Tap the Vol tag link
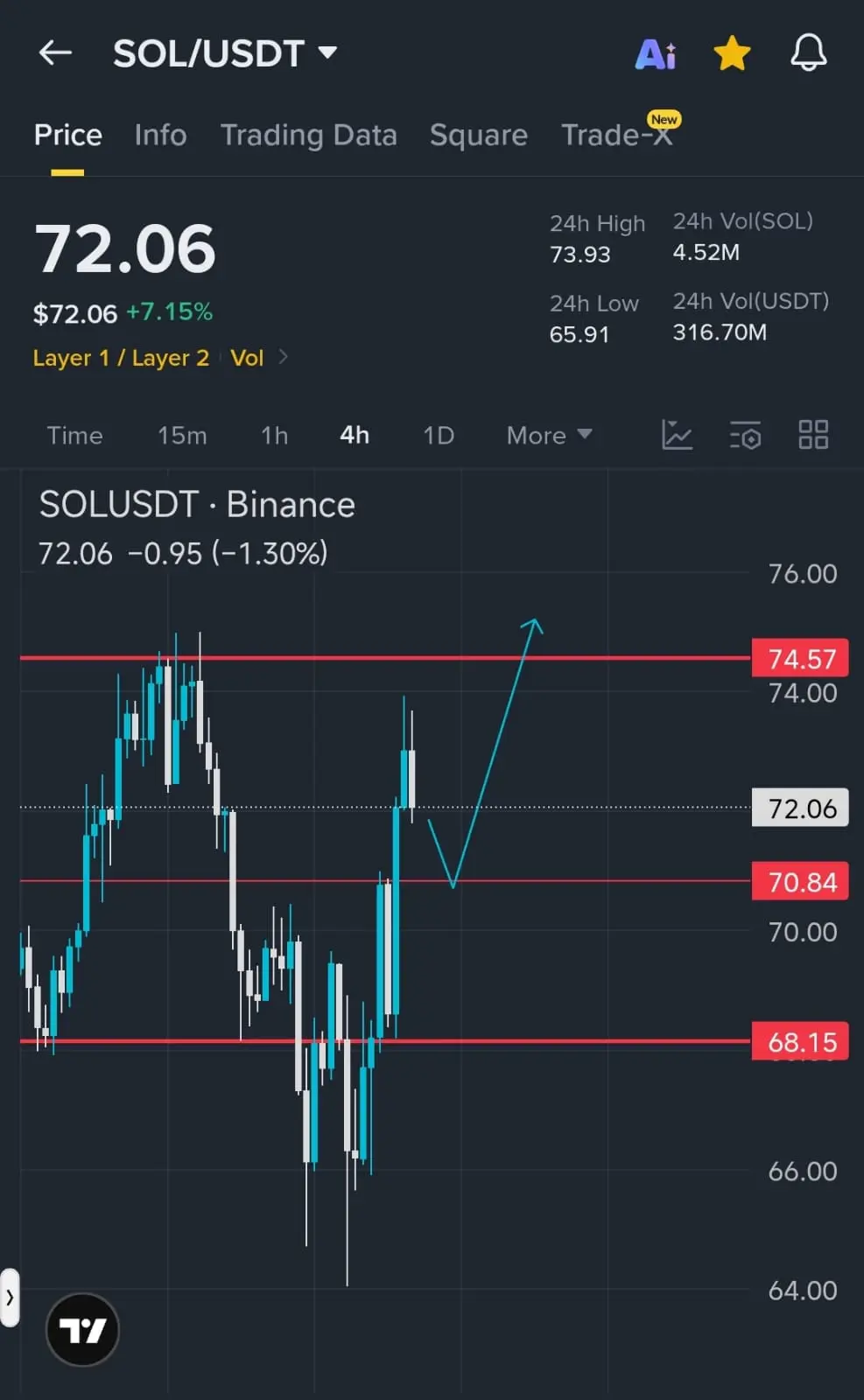Screen dimensions: 864x1400 pos(247,358)
